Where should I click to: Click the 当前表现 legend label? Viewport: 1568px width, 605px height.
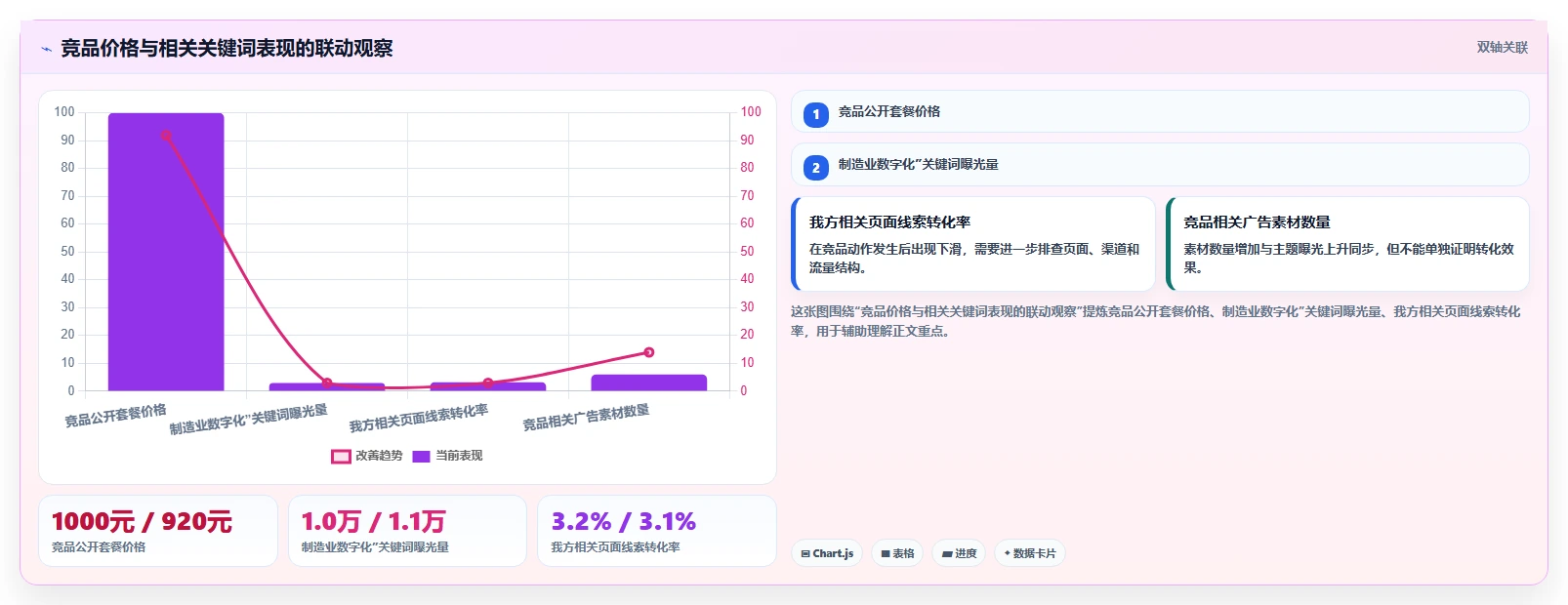coord(459,456)
